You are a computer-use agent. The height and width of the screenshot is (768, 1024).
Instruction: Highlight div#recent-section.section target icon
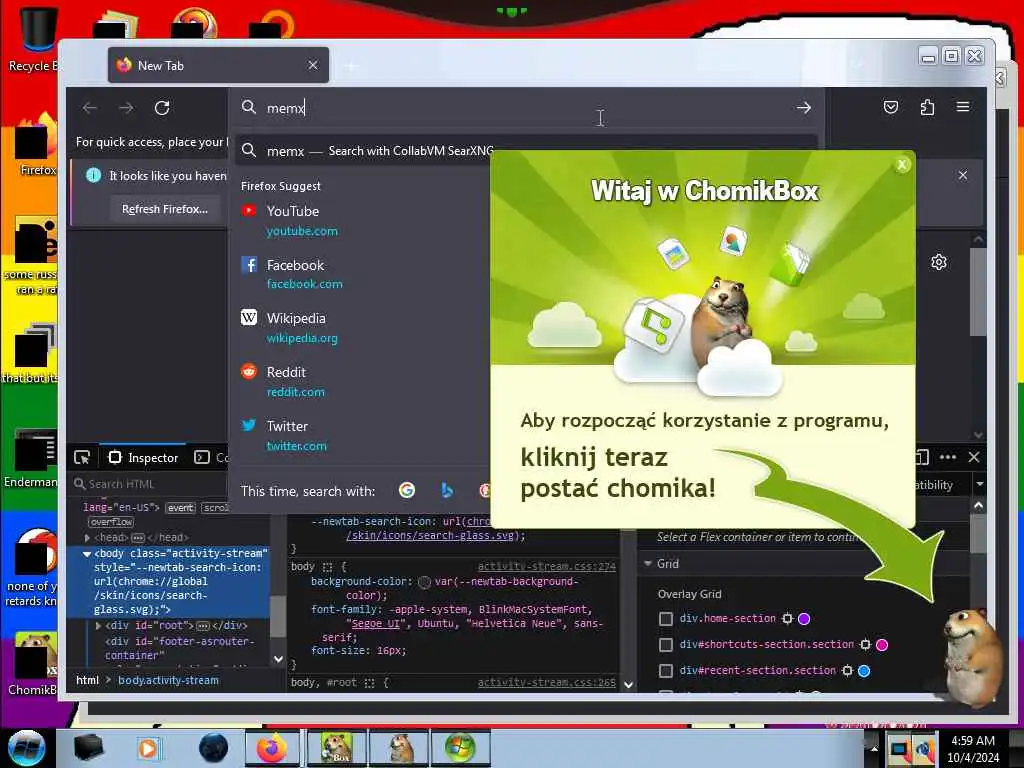point(848,671)
